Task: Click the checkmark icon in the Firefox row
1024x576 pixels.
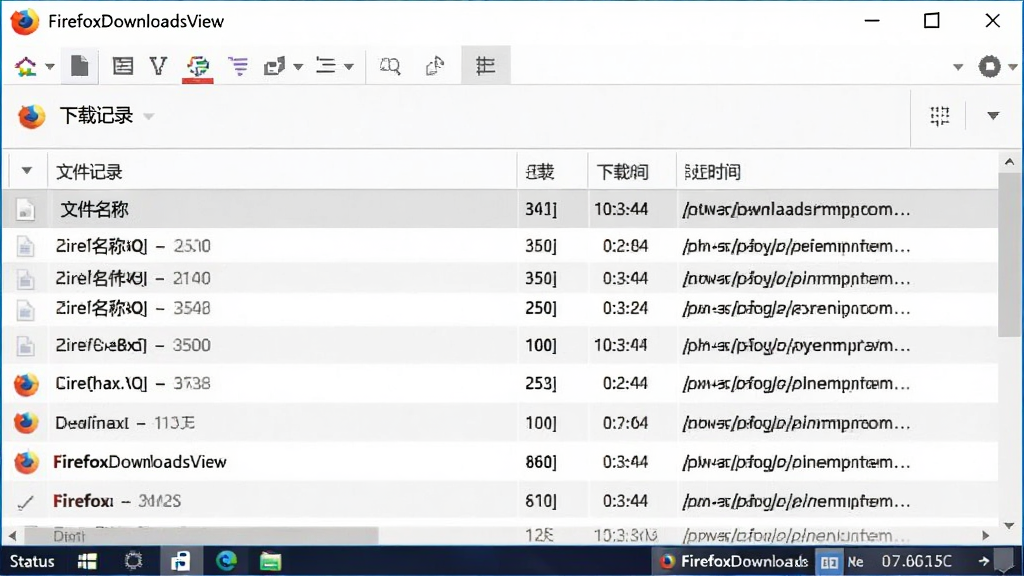Action: pos(25,502)
